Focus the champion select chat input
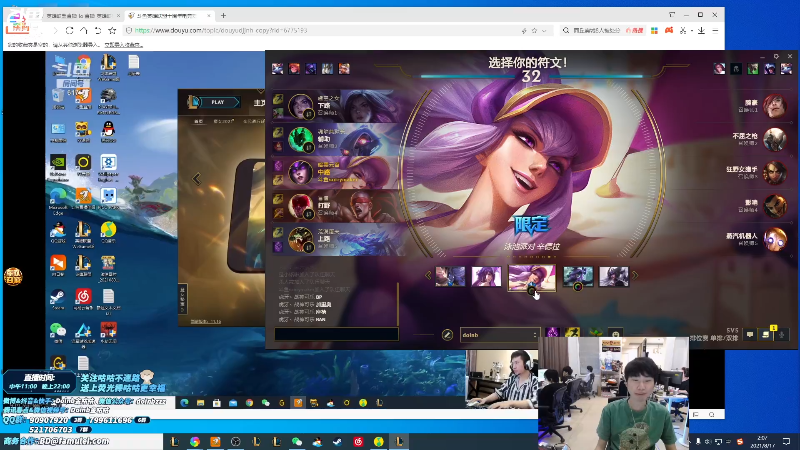Viewport: 800px width, 450px height. pos(336,334)
